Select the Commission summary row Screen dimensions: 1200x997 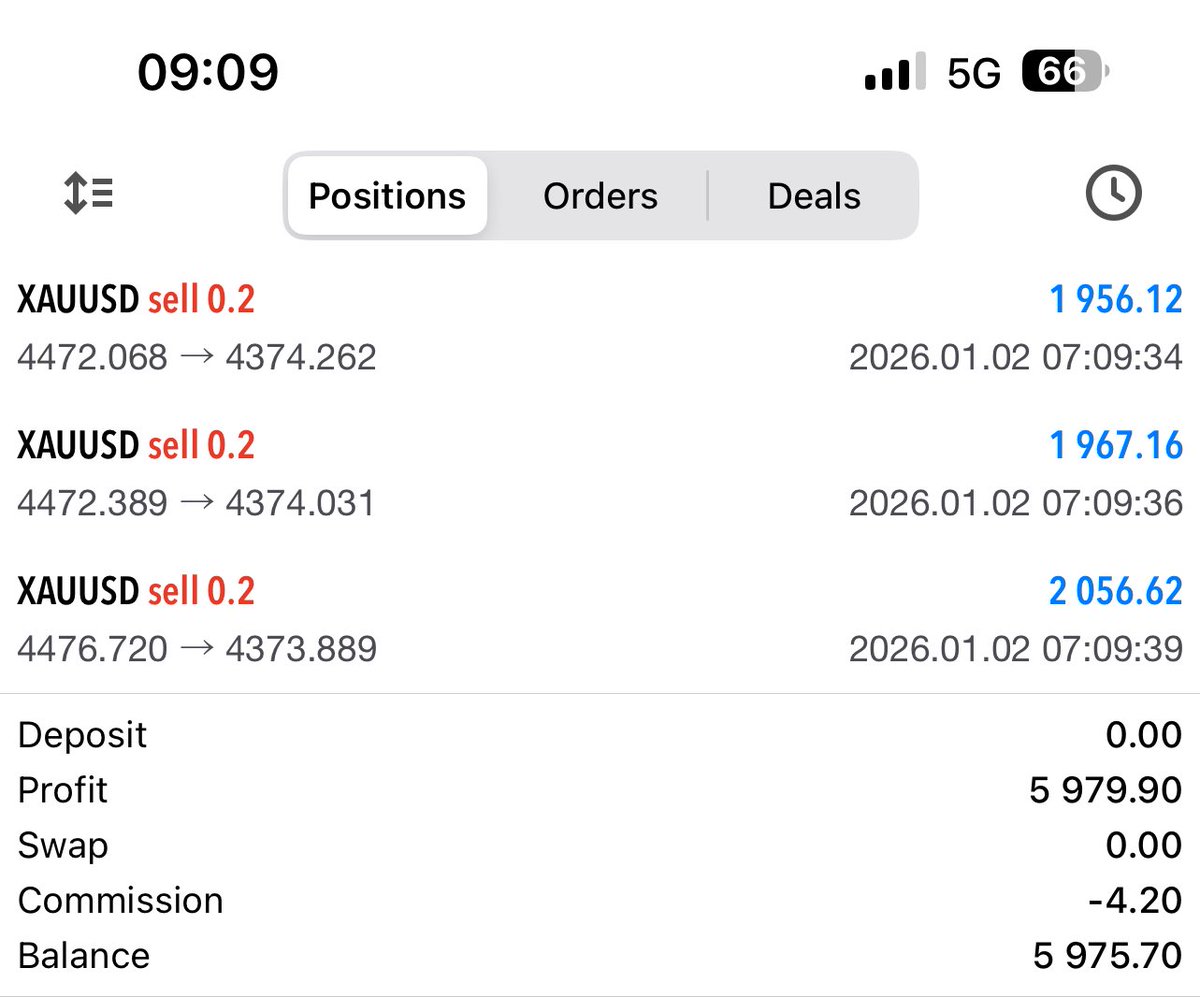click(600, 900)
